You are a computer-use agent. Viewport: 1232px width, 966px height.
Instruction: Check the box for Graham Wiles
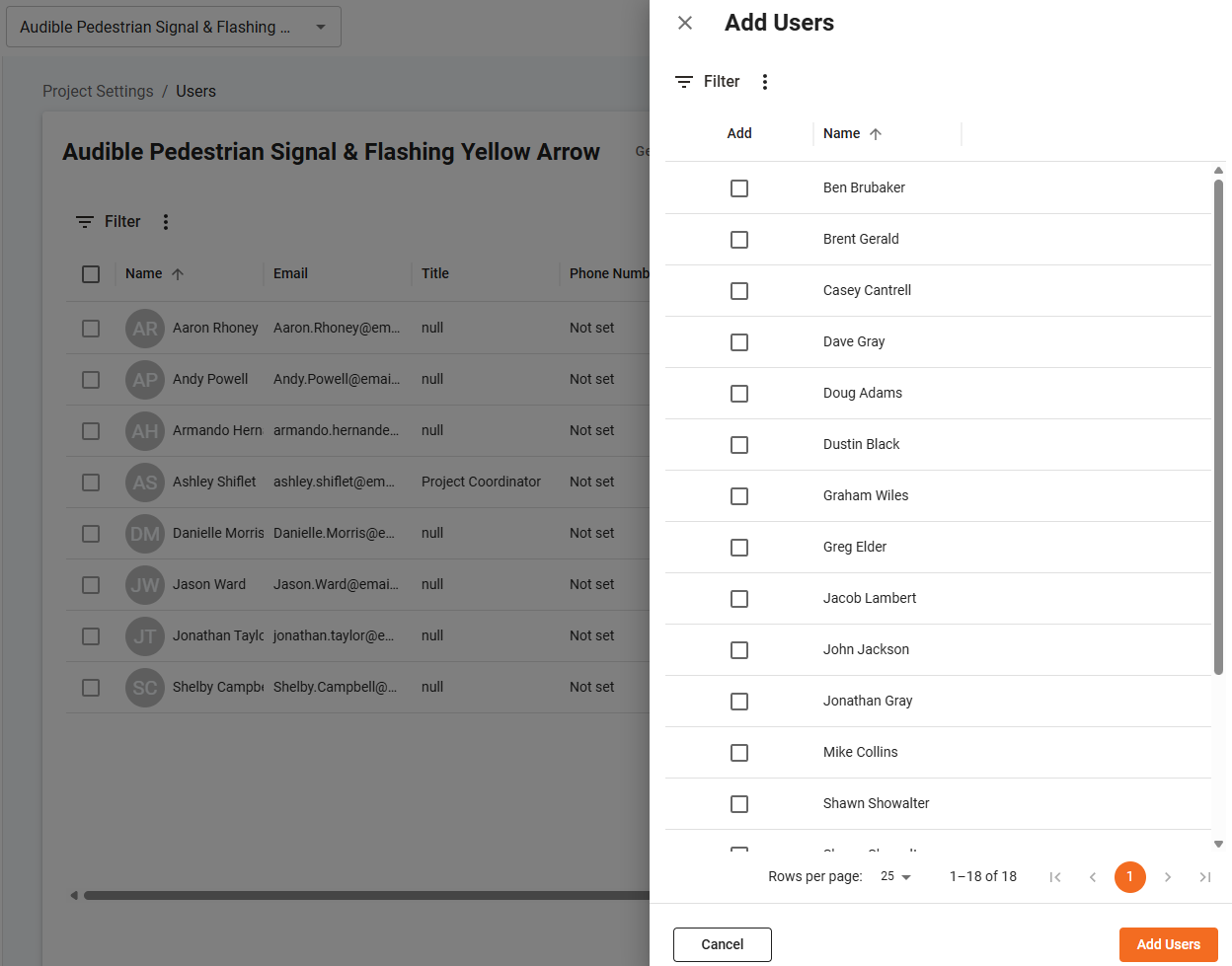[x=739, y=496]
